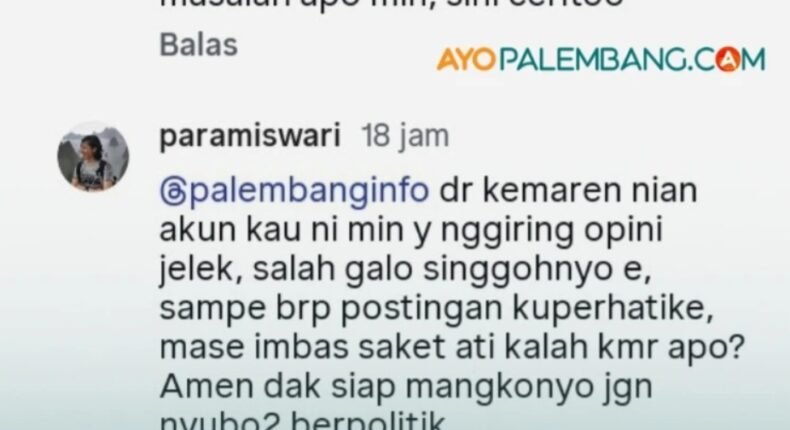
Task: Select the comment line starting 'akun kau ni'
Action: click(411, 230)
